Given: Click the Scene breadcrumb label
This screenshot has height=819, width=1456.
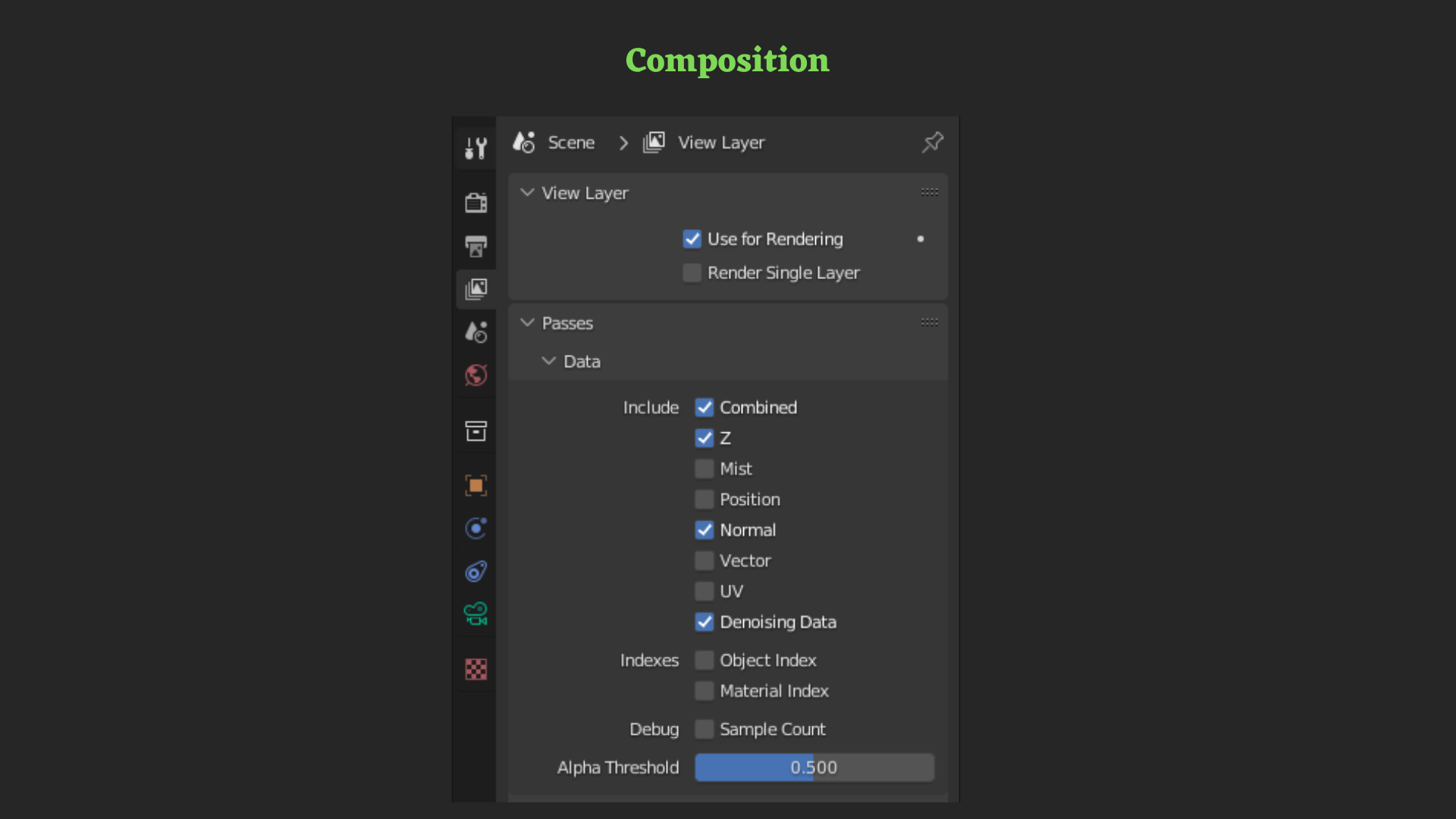Looking at the screenshot, I should coord(571,143).
